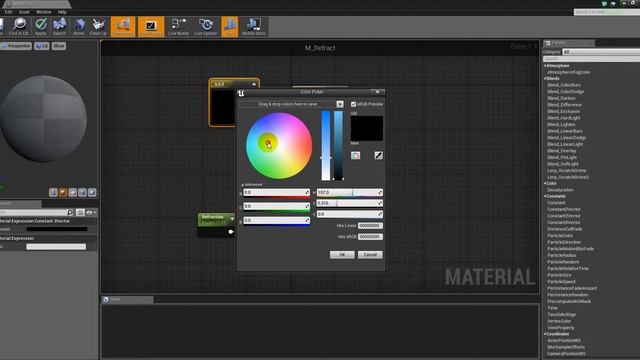
Task: Open property matrix grid icon in Details
Action: tap(80, 212)
